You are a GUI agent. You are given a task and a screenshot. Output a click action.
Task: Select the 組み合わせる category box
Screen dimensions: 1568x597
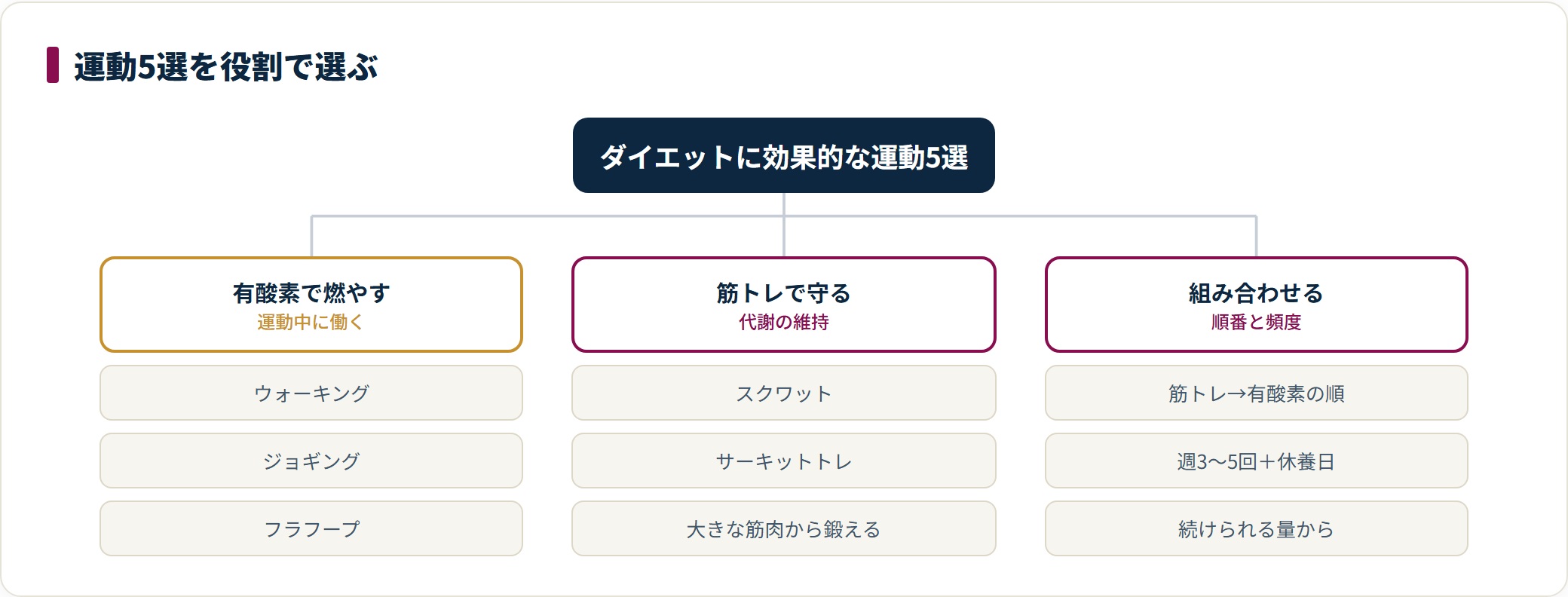(1256, 305)
